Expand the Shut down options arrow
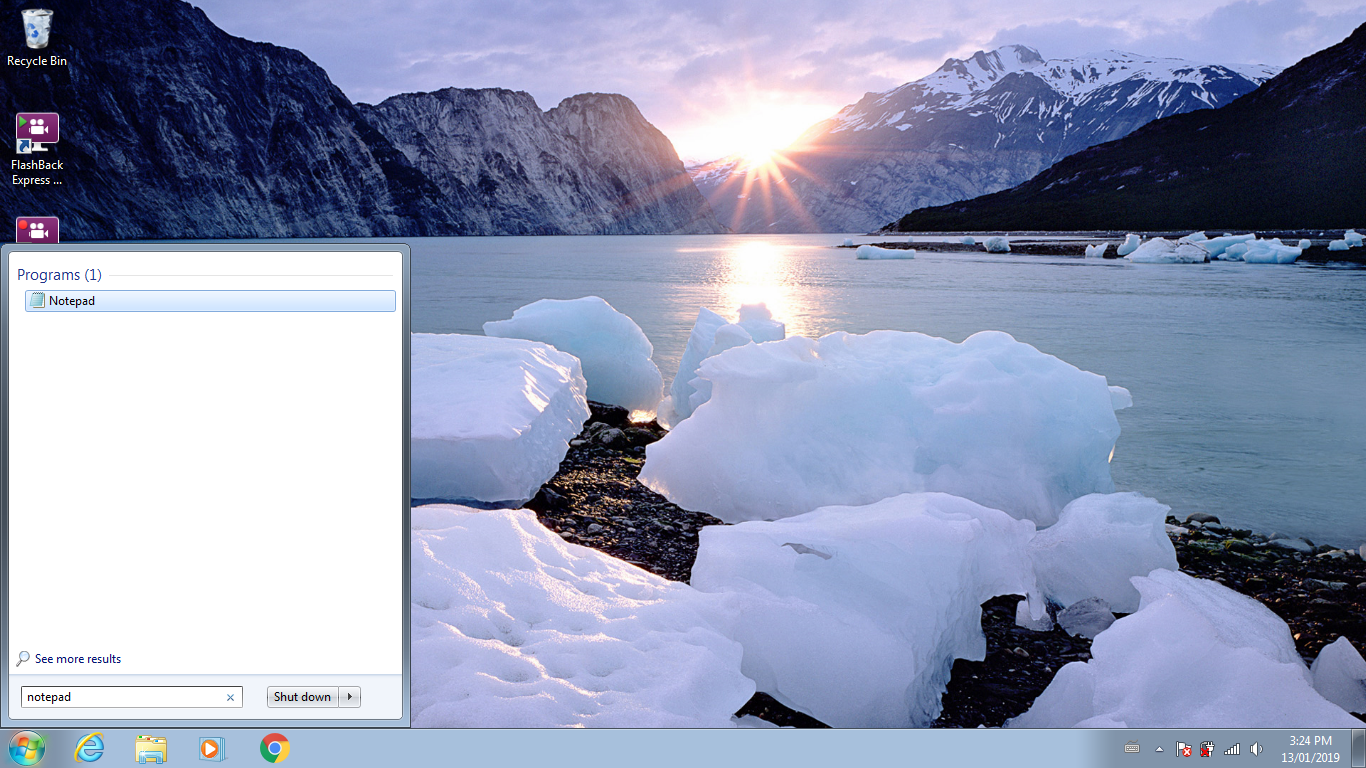Image resolution: width=1366 pixels, height=768 pixels. [x=350, y=697]
